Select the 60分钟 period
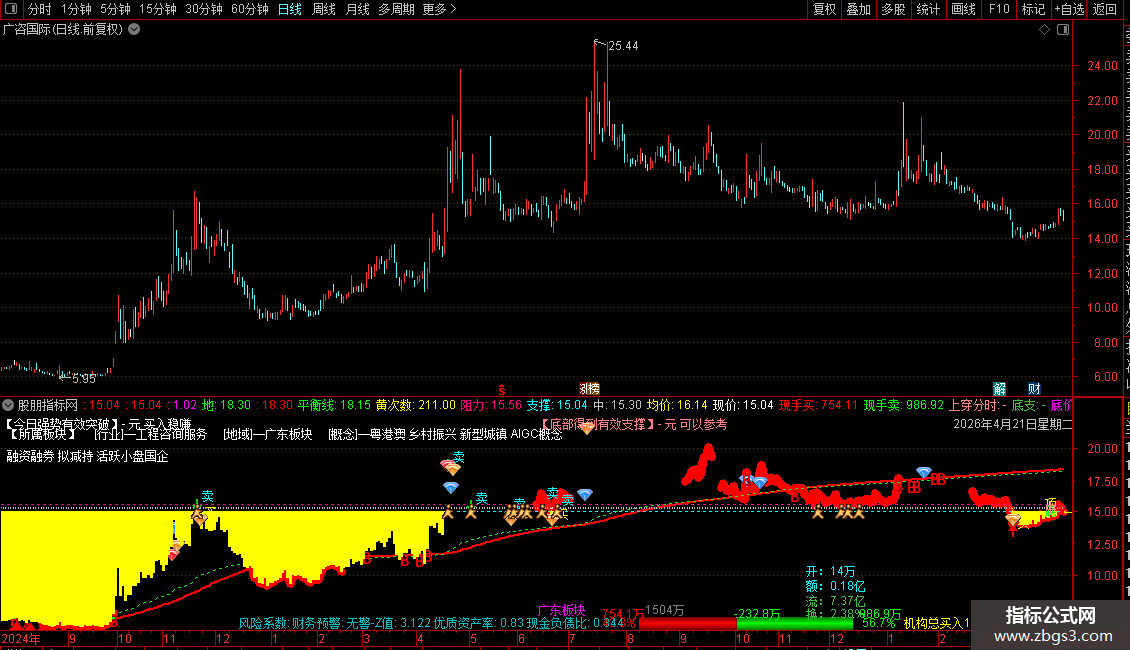Screen dimensions: 1130x650 pyautogui.click(x=250, y=9)
